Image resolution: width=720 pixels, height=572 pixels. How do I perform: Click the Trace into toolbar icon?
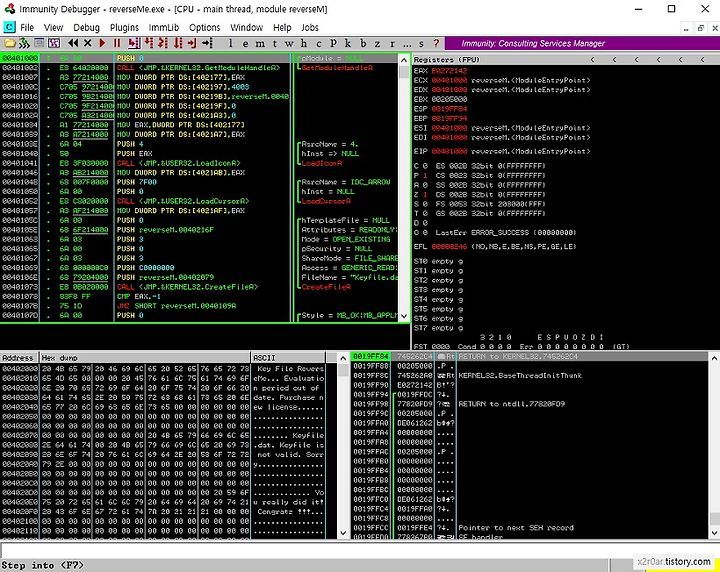click(163, 43)
